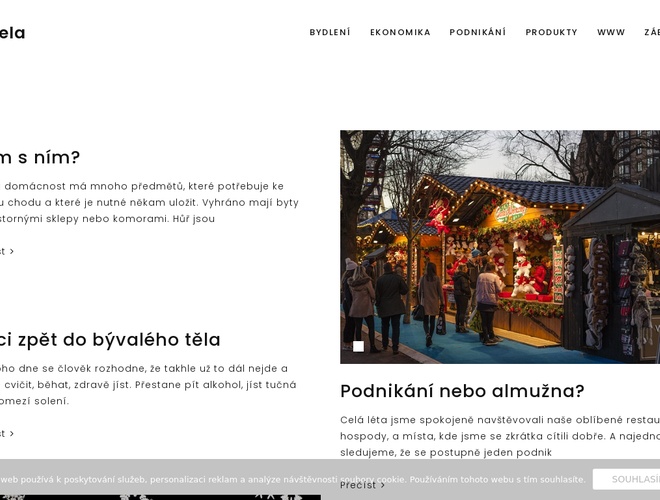Click the small white square on the market image

click(358, 346)
